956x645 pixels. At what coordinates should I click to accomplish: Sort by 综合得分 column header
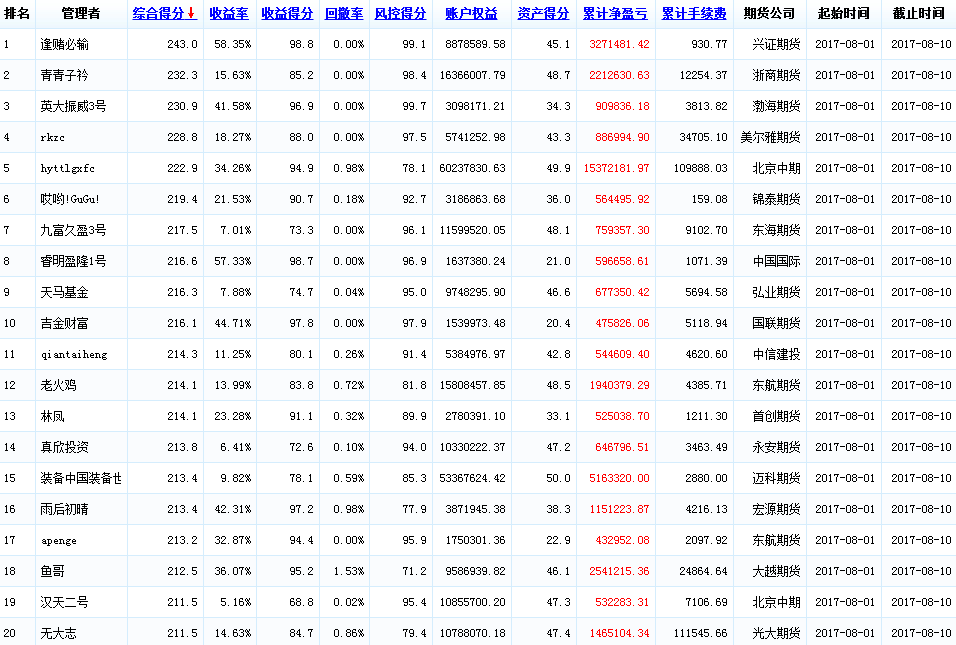(x=159, y=13)
